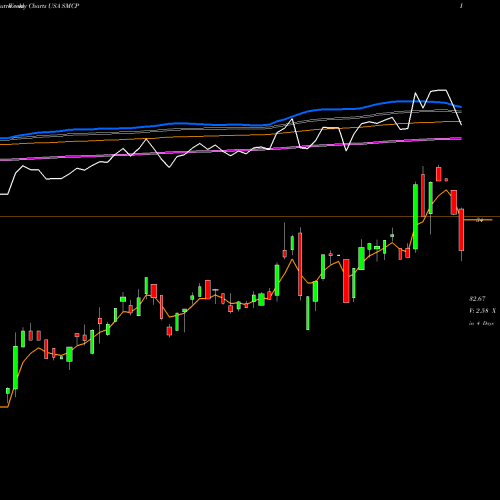Click the 'V: 2.58' volume text
Screen dimensions: 500x500
point(479,311)
